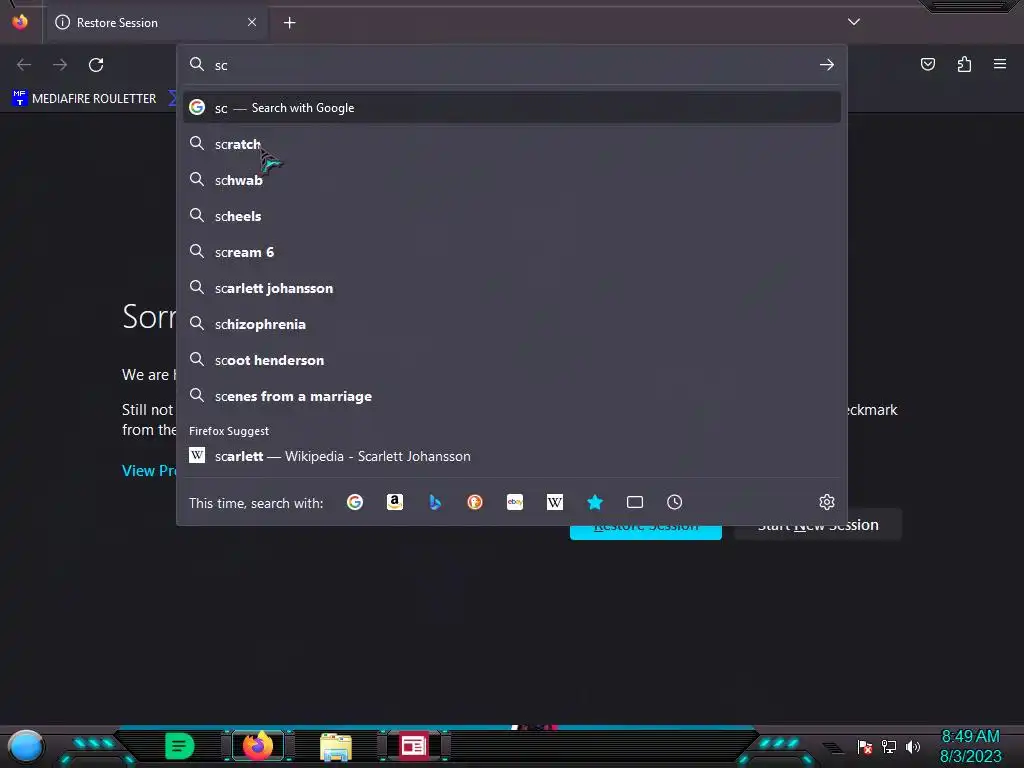
Task: Click the forward navigation arrow
Action: coord(60,65)
